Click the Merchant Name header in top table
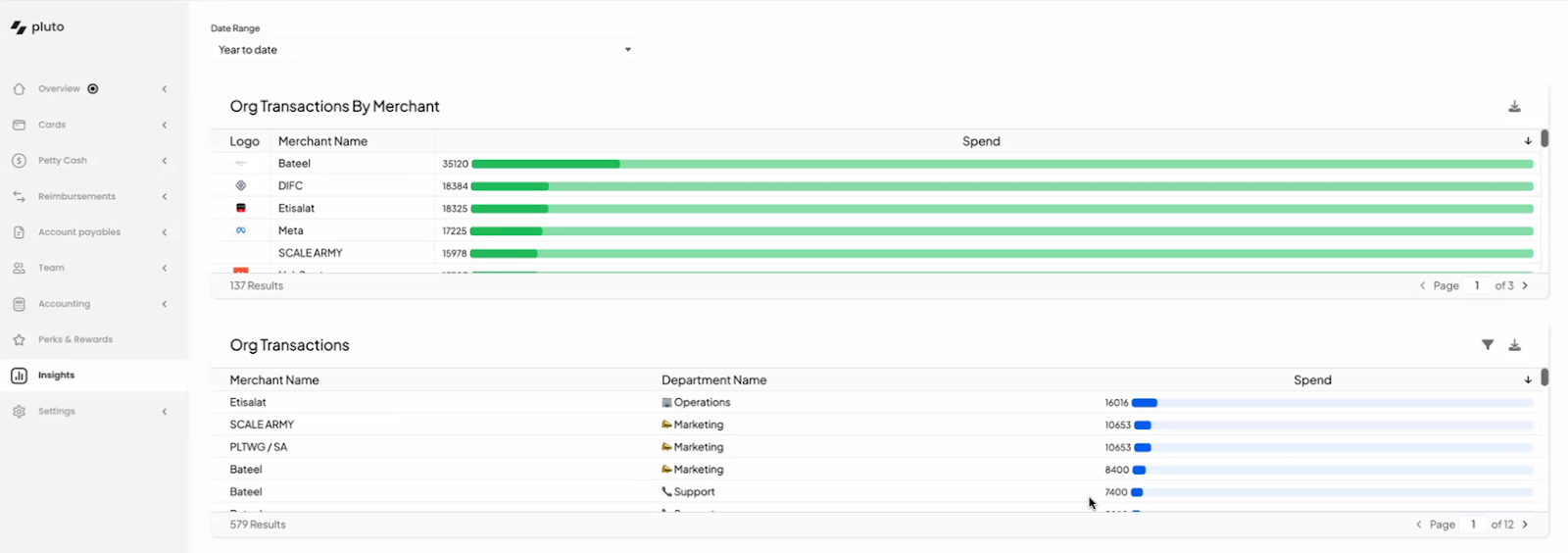Screen dimensions: 1568x553 point(322,141)
